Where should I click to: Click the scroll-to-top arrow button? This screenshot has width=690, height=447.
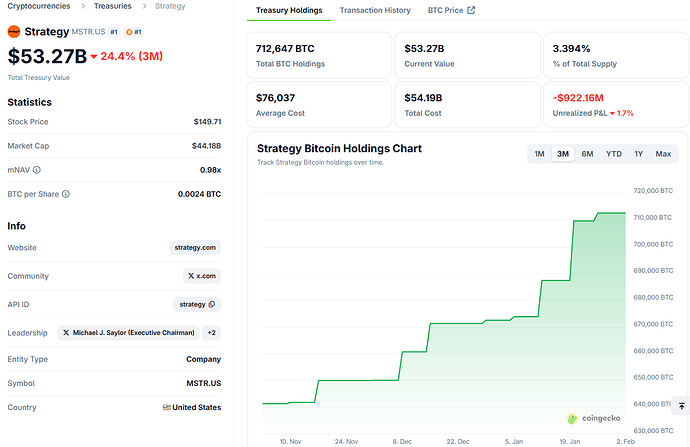click(x=681, y=406)
